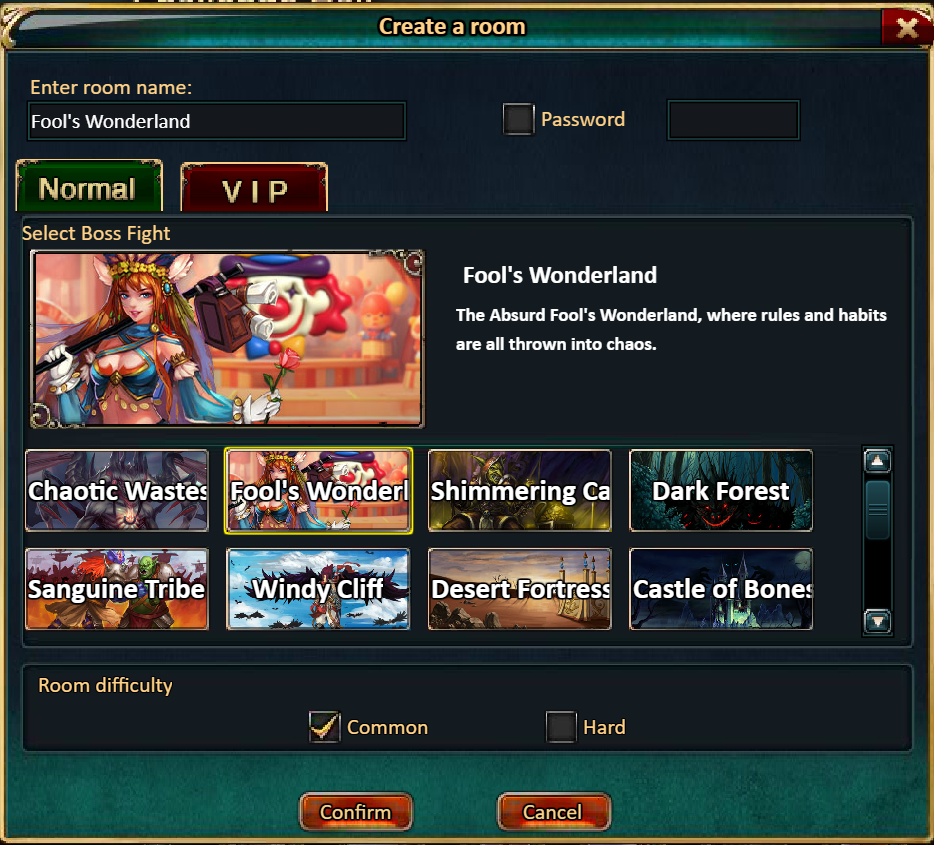Click the room name input field
The height and width of the screenshot is (845, 934).
pyautogui.click(x=217, y=121)
